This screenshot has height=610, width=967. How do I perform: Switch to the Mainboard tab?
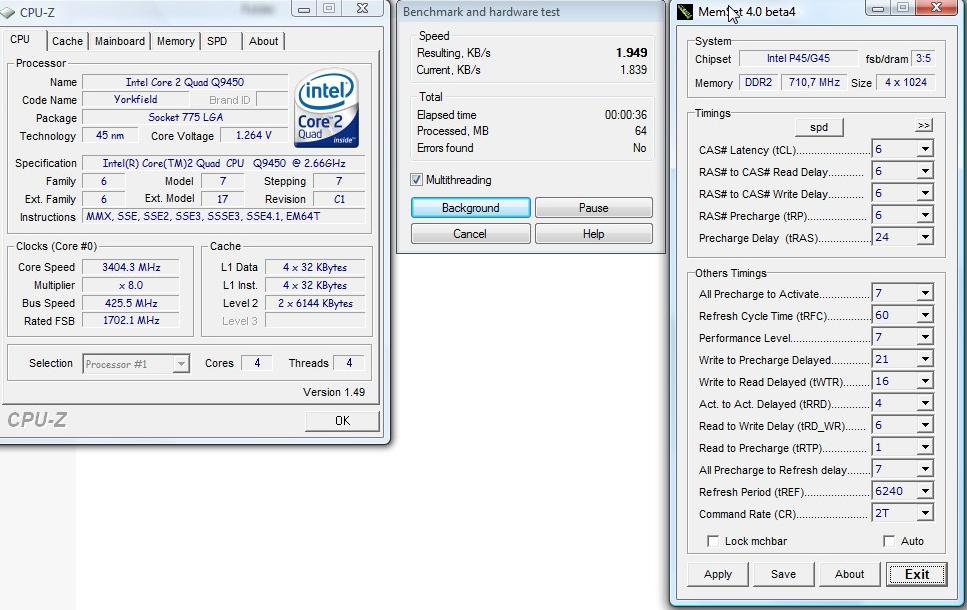120,41
